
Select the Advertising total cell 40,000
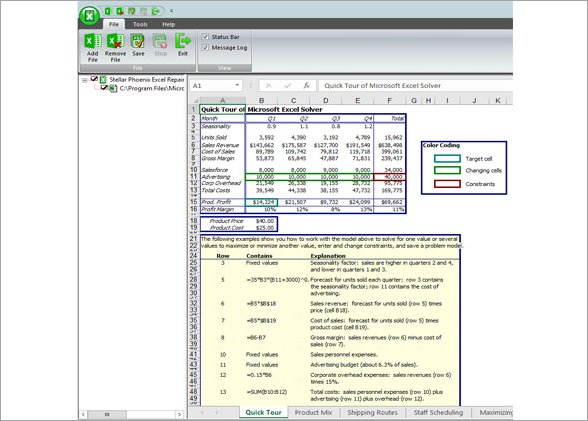(x=390, y=177)
